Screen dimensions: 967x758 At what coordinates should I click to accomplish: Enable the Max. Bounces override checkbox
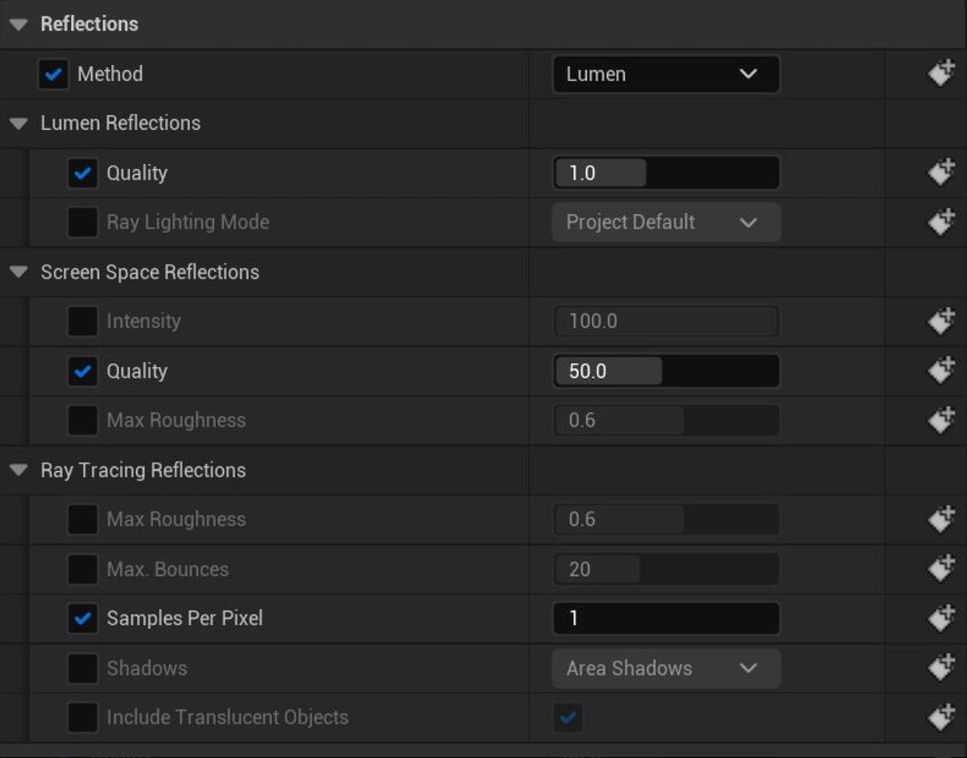click(x=82, y=569)
